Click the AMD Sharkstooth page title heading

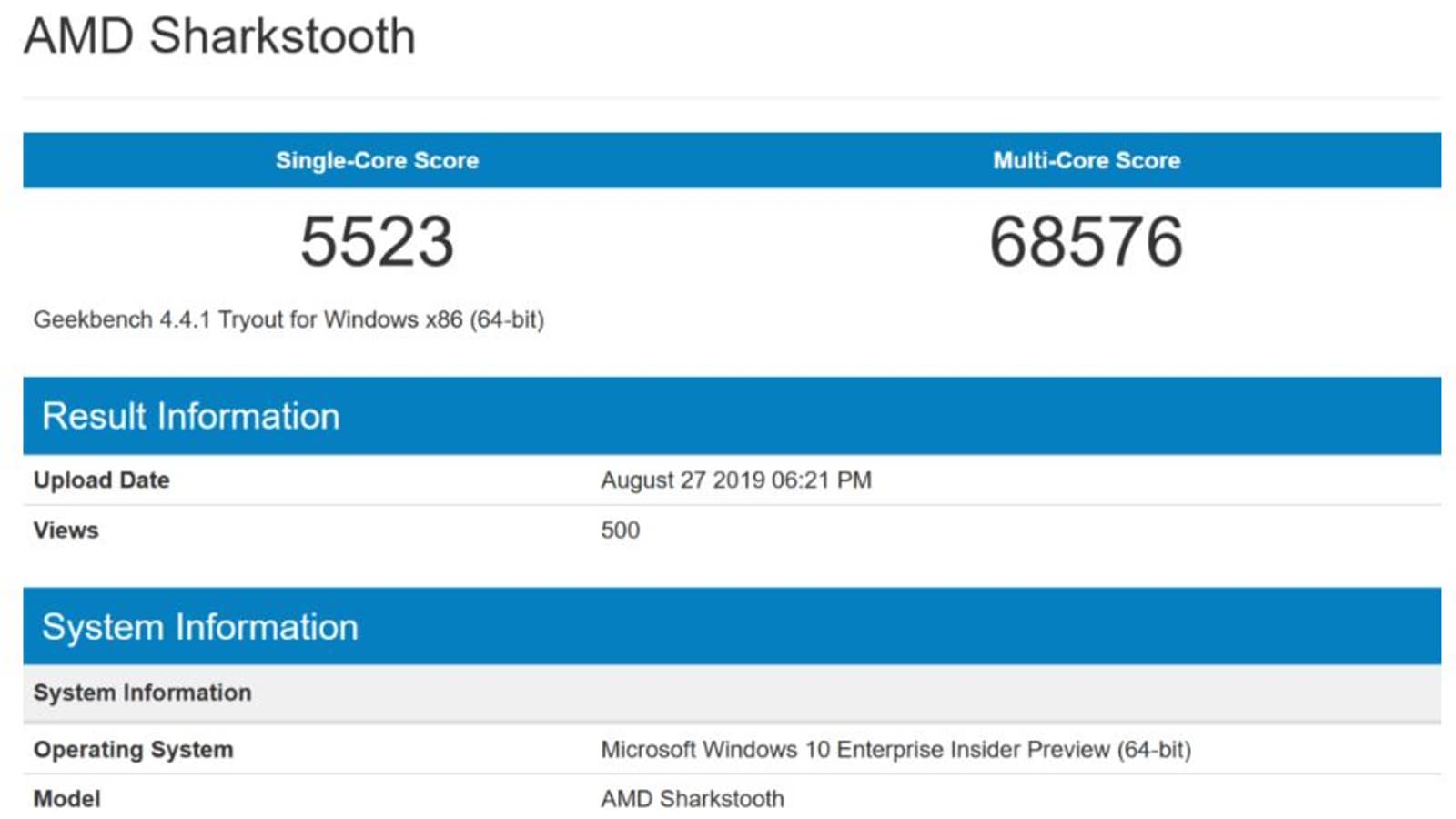pos(219,37)
